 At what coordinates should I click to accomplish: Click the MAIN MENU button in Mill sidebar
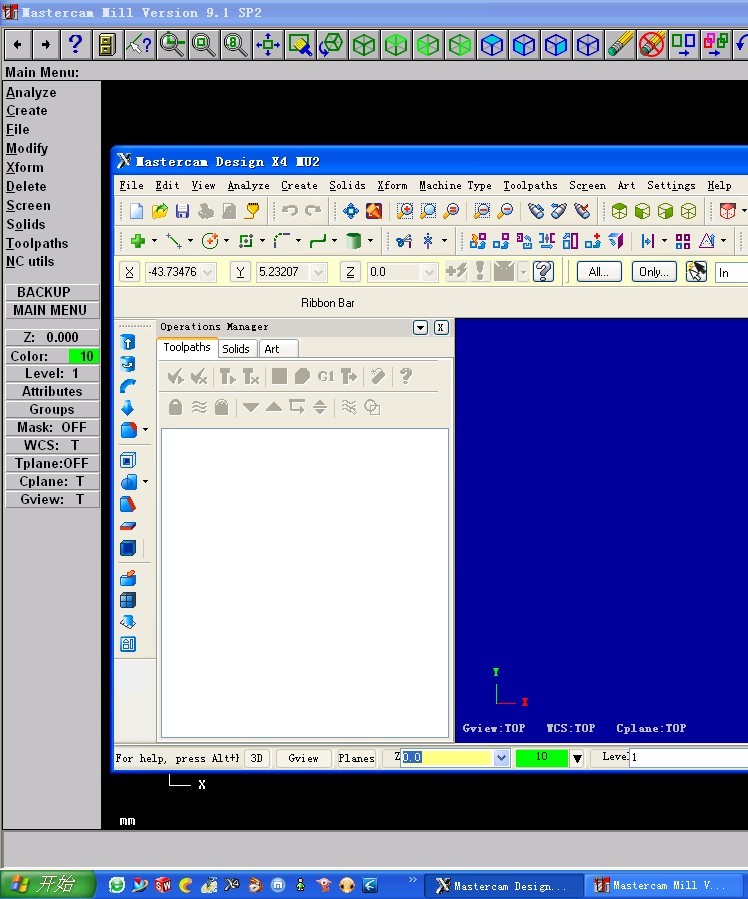(x=52, y=310)
